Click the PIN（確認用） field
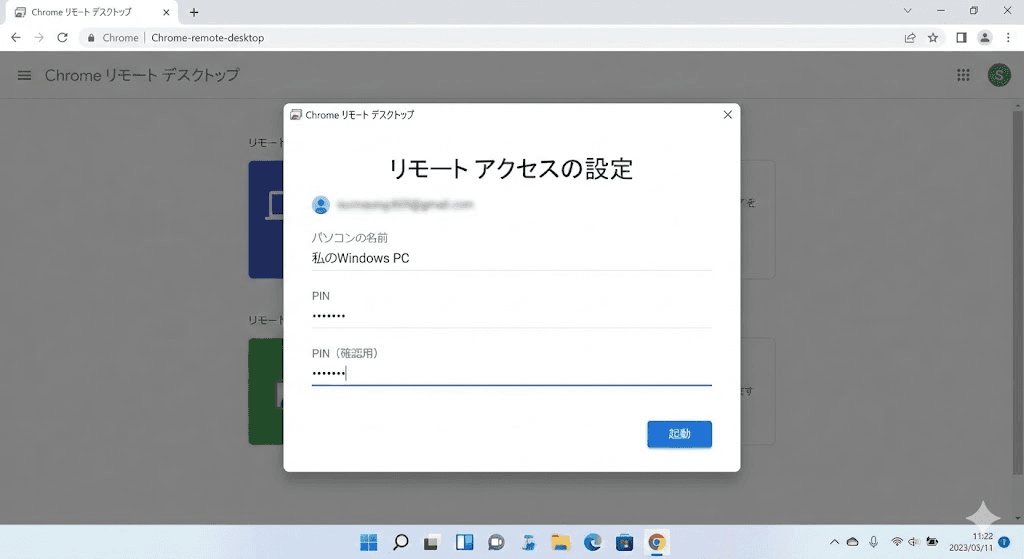The width and height of the screenshot is (1024, 559). (511, 374)
